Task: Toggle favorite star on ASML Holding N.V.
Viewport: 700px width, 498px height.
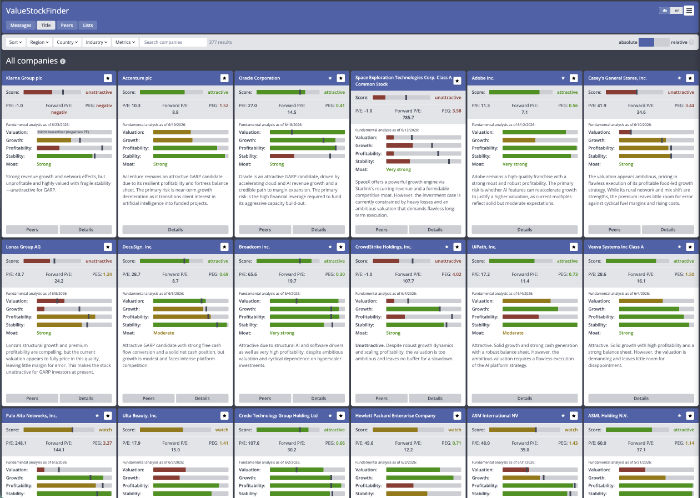Action: tap(690, 415)
